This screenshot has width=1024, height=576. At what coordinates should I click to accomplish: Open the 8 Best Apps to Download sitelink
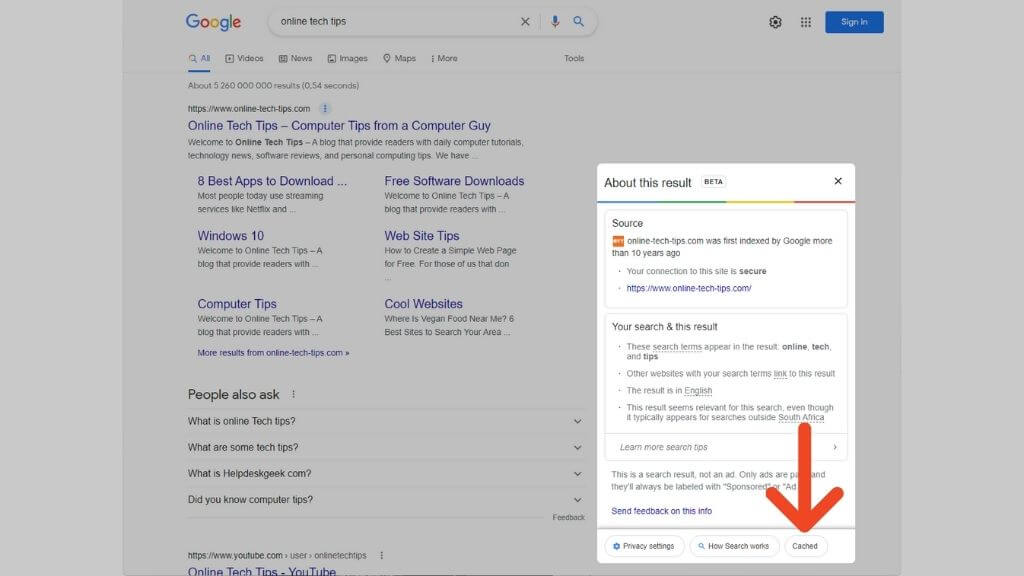click(272, 181)
